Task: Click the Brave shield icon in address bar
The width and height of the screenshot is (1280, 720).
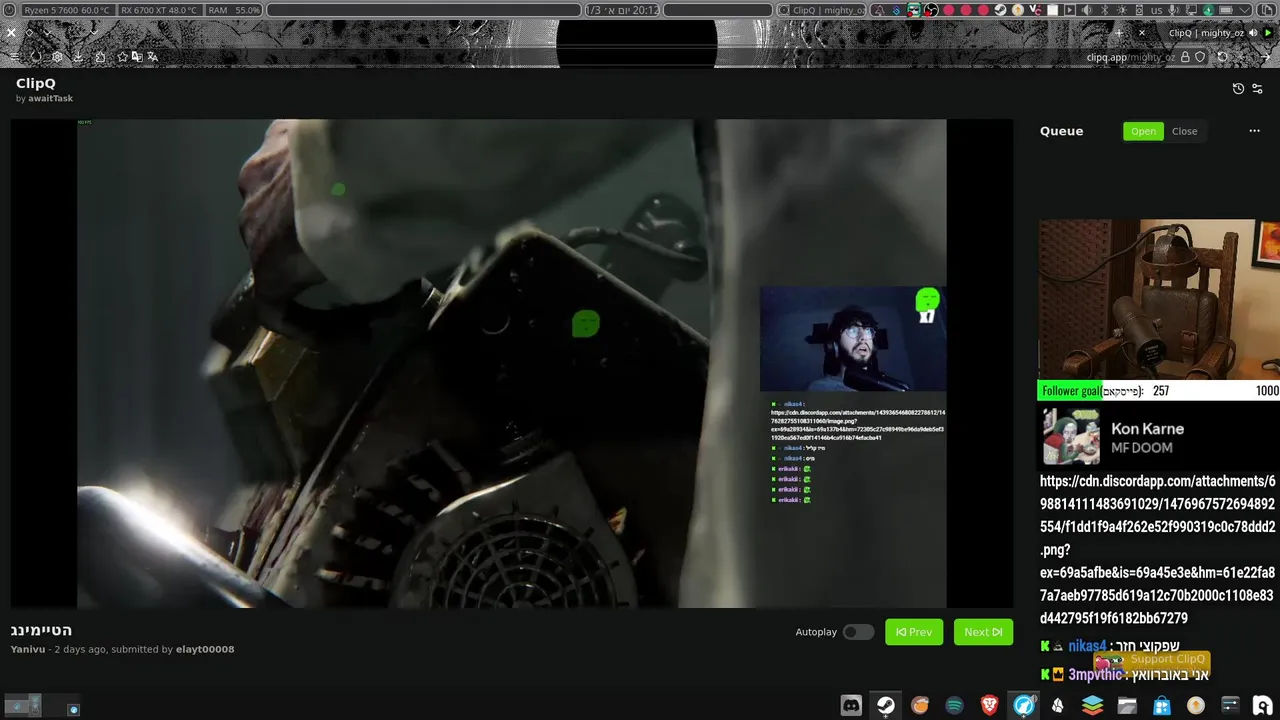Action: pos(1200,57)
